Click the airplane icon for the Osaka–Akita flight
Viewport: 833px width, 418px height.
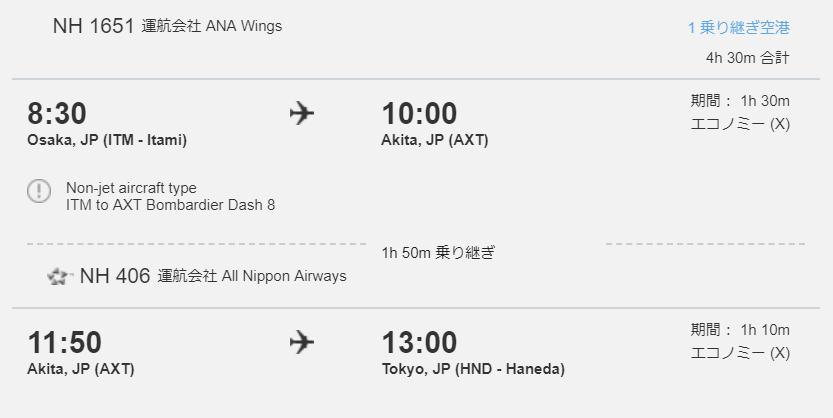coord(302,114)
